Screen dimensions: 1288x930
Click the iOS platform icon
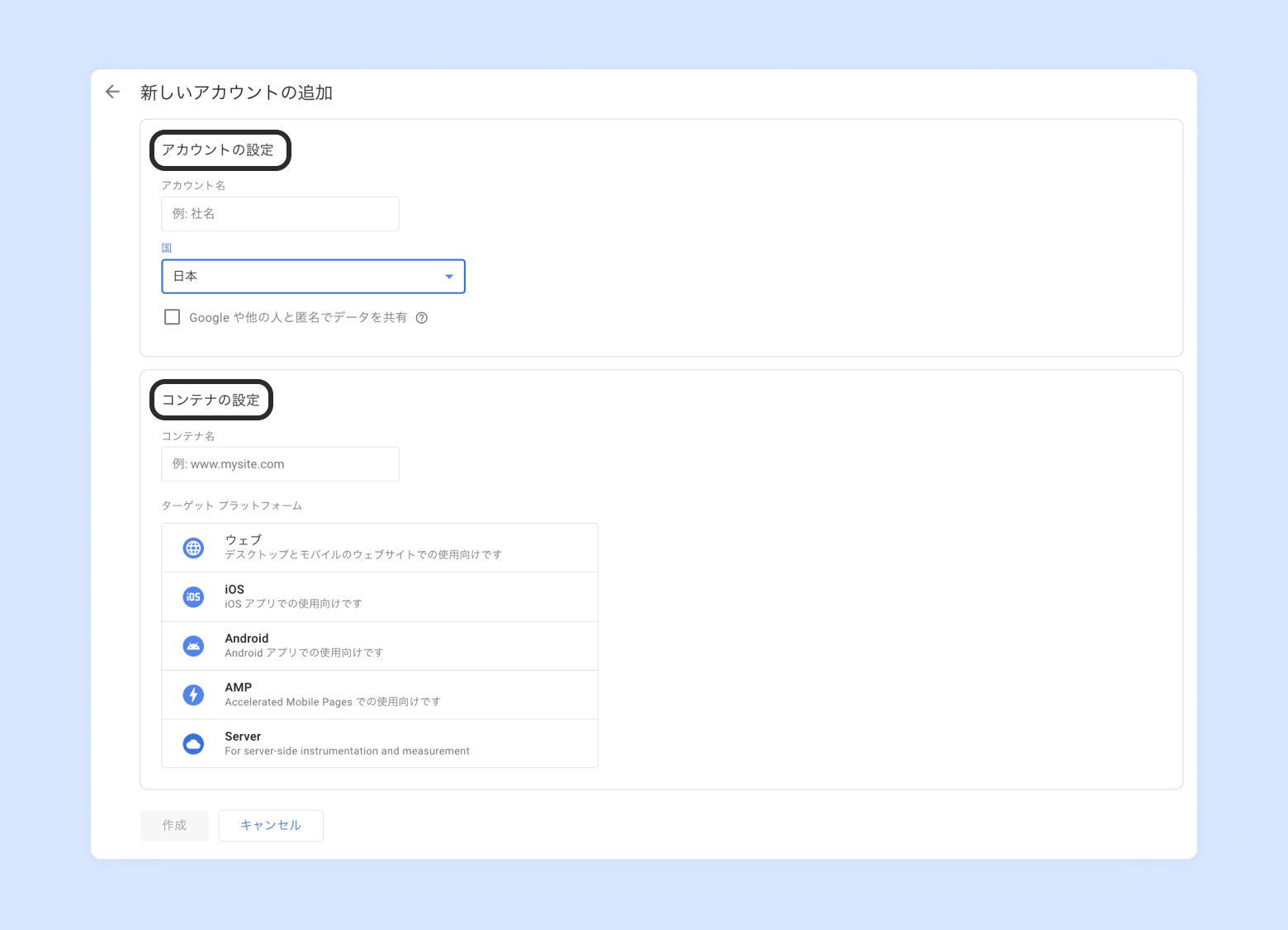[x=193, y=596]
